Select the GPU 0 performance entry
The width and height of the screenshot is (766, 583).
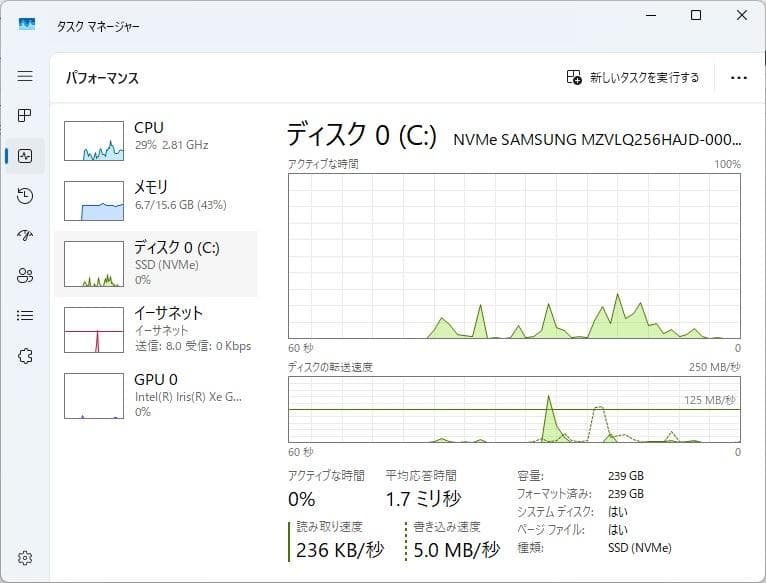(156, 396)
